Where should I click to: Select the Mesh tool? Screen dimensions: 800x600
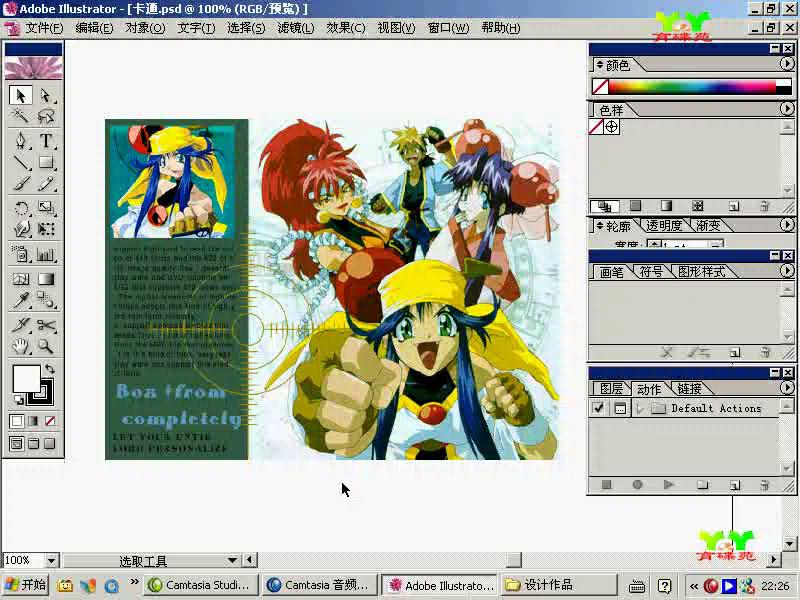[21, 279]
